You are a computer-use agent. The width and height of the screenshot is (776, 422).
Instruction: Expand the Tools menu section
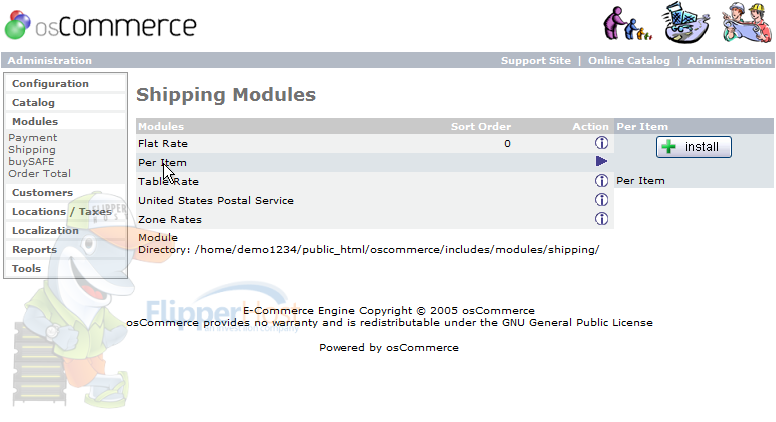(26, 269)
